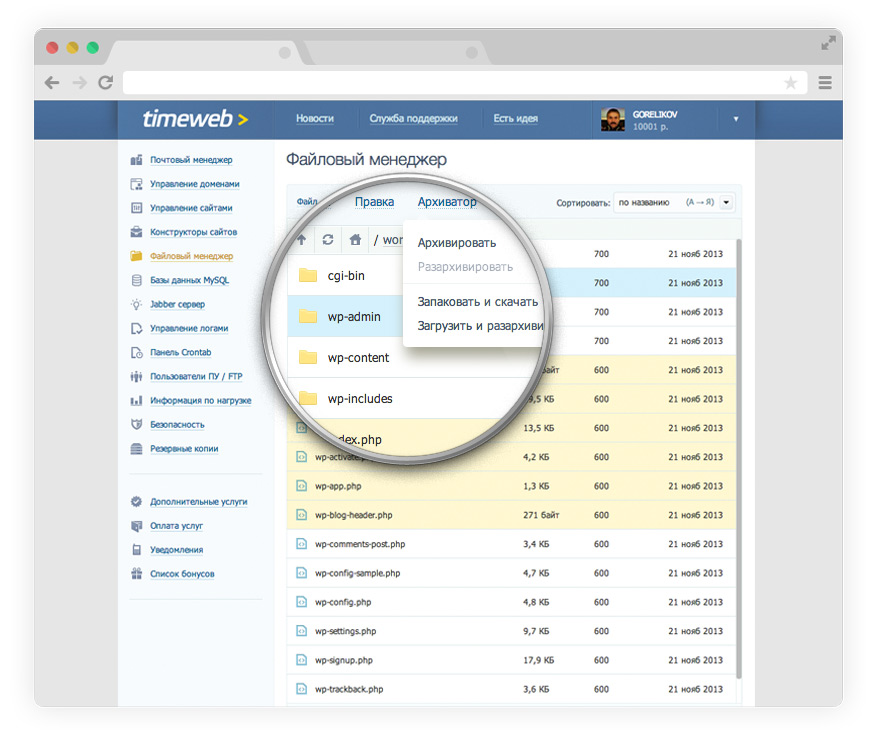Screen dimensions: 870x740
Task: Click the Базы данных MySQL icon
Action: point(136,280)
